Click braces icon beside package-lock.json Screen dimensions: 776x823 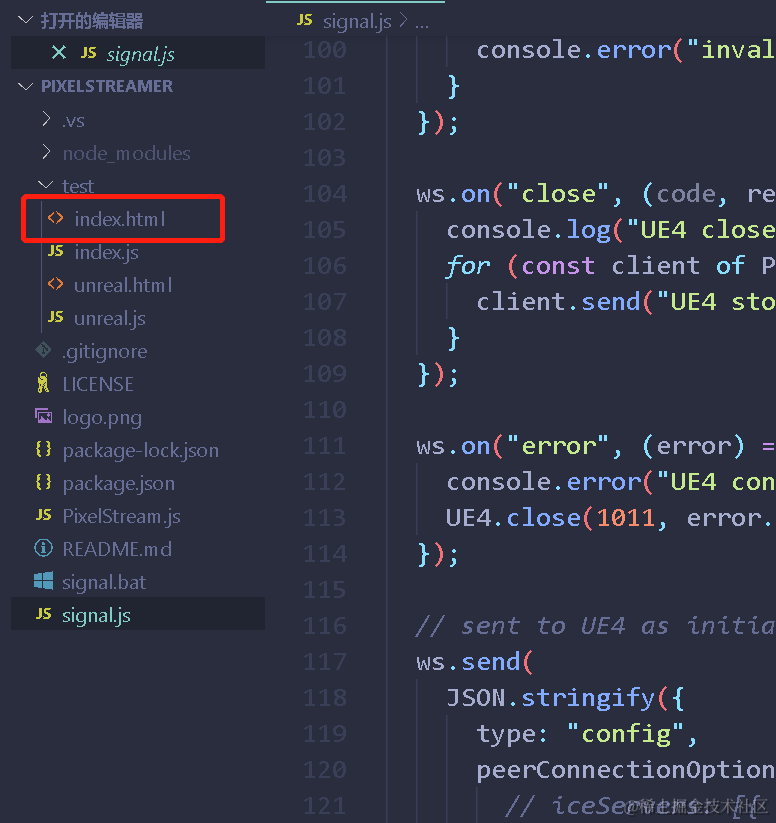(44, 449)
